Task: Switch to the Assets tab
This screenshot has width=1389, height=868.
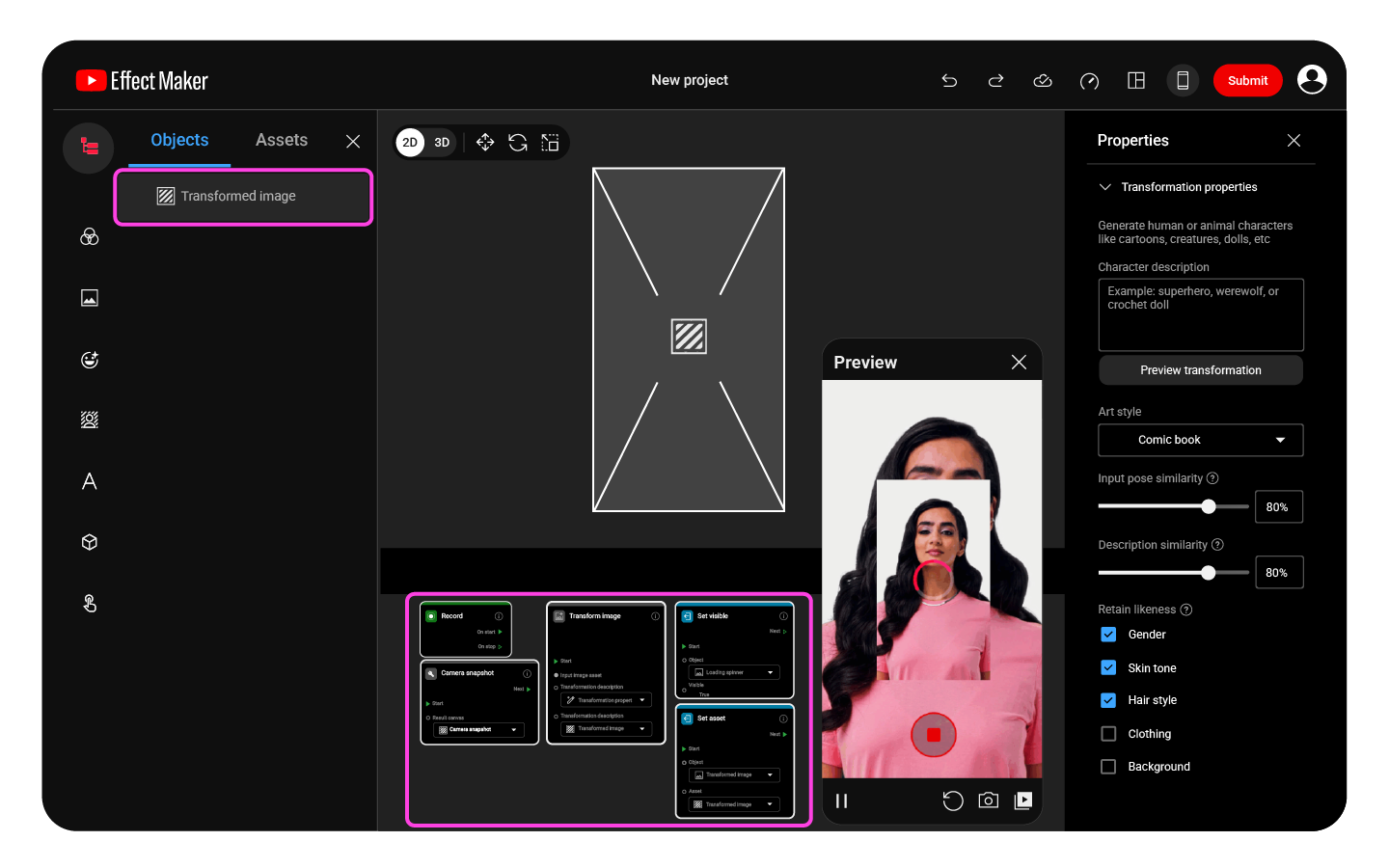Action: tap(282, 140)
